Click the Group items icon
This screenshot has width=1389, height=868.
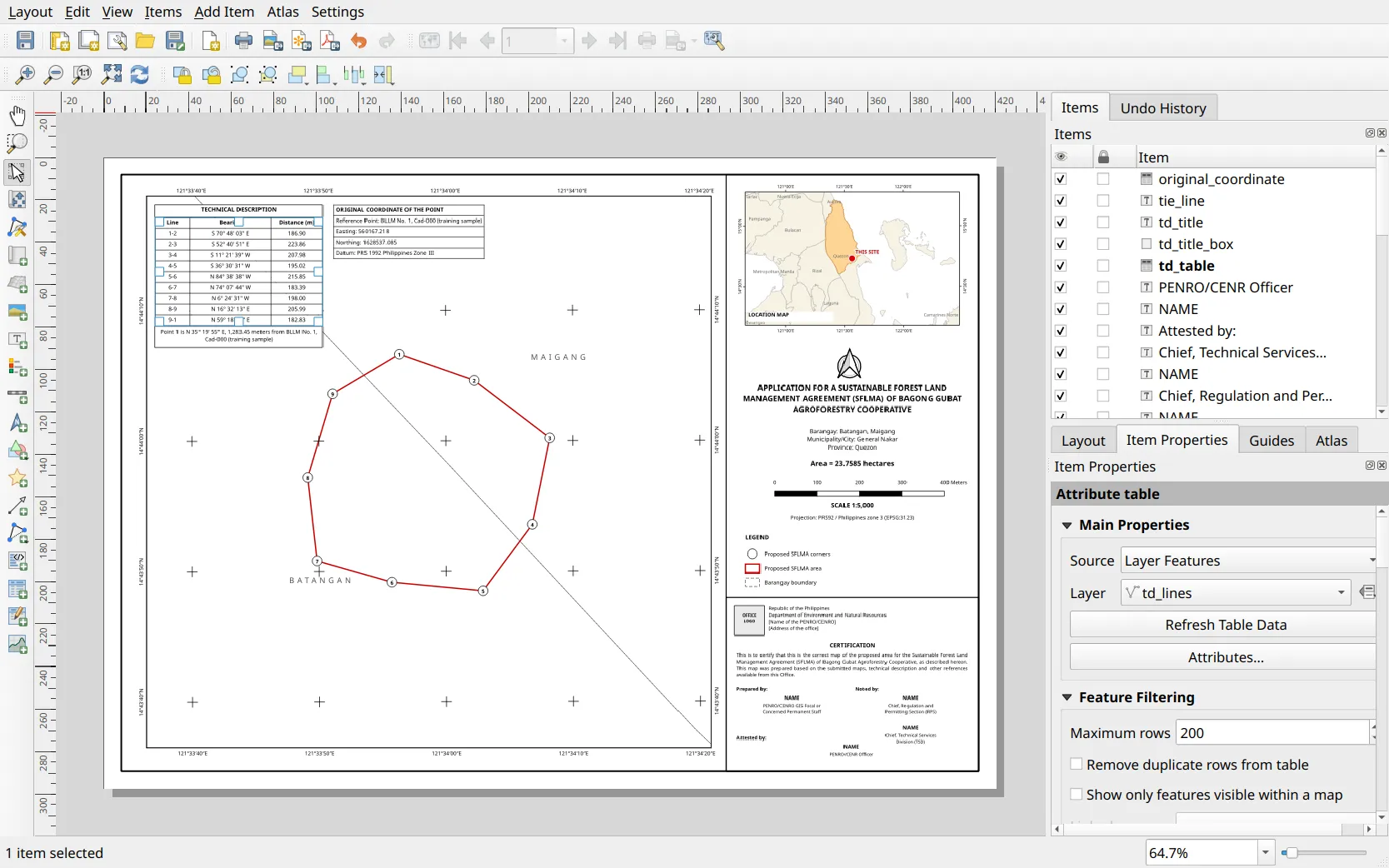point(239,75)
